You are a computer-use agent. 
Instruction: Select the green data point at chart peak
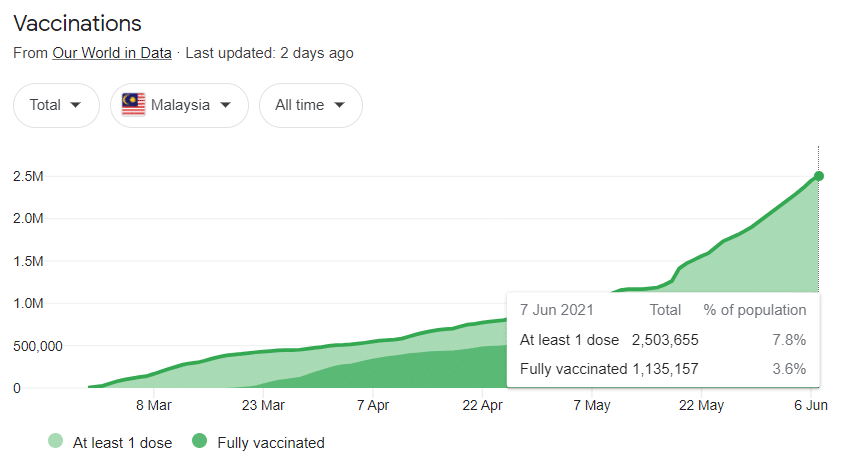coord(819,176)
